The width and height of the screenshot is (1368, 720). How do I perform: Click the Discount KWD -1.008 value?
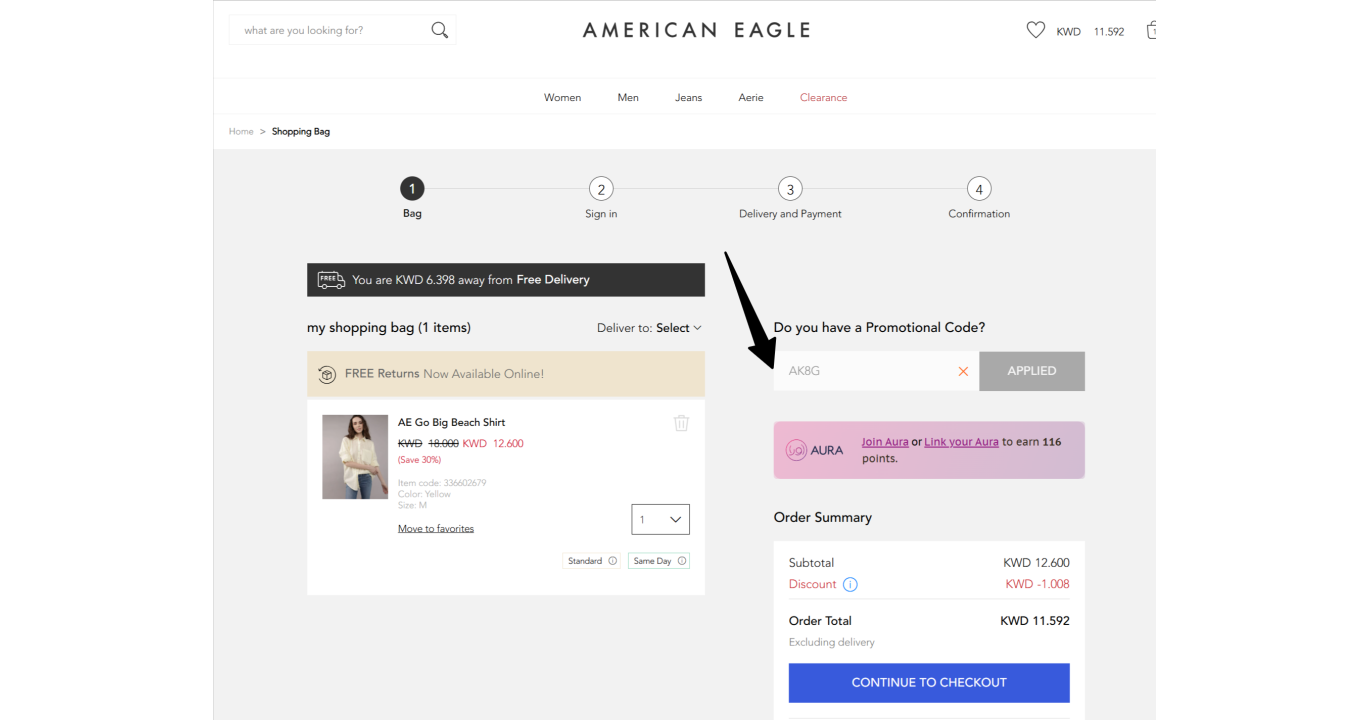[x=1037, y=584]
